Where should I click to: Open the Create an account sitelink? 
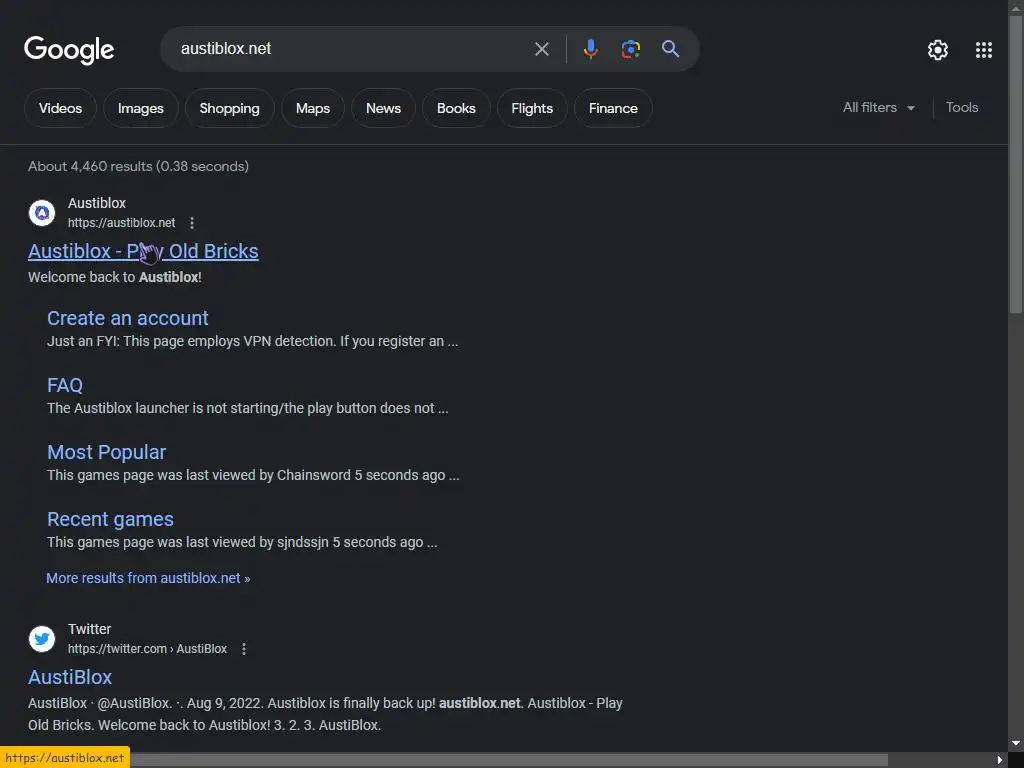click(x=127, y=318)
